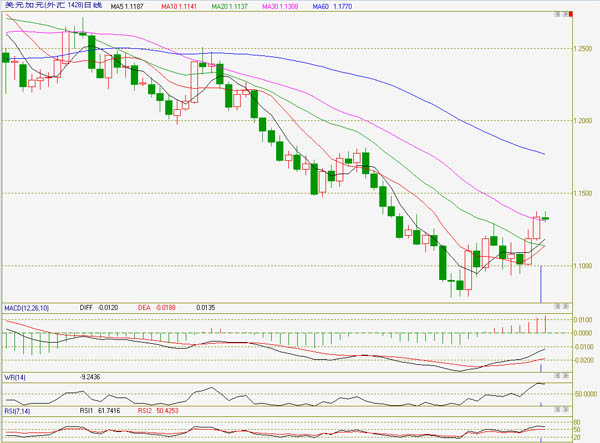Click the MACD histogram value 0.0135

click(x=205, y=308)
